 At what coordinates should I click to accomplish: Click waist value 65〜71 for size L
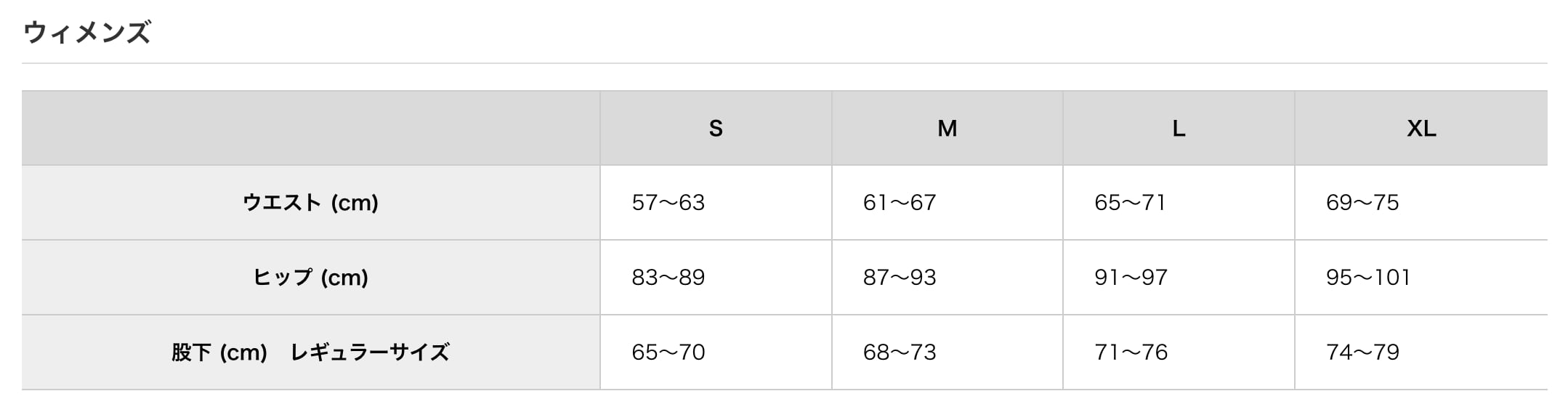(1131, 203)
